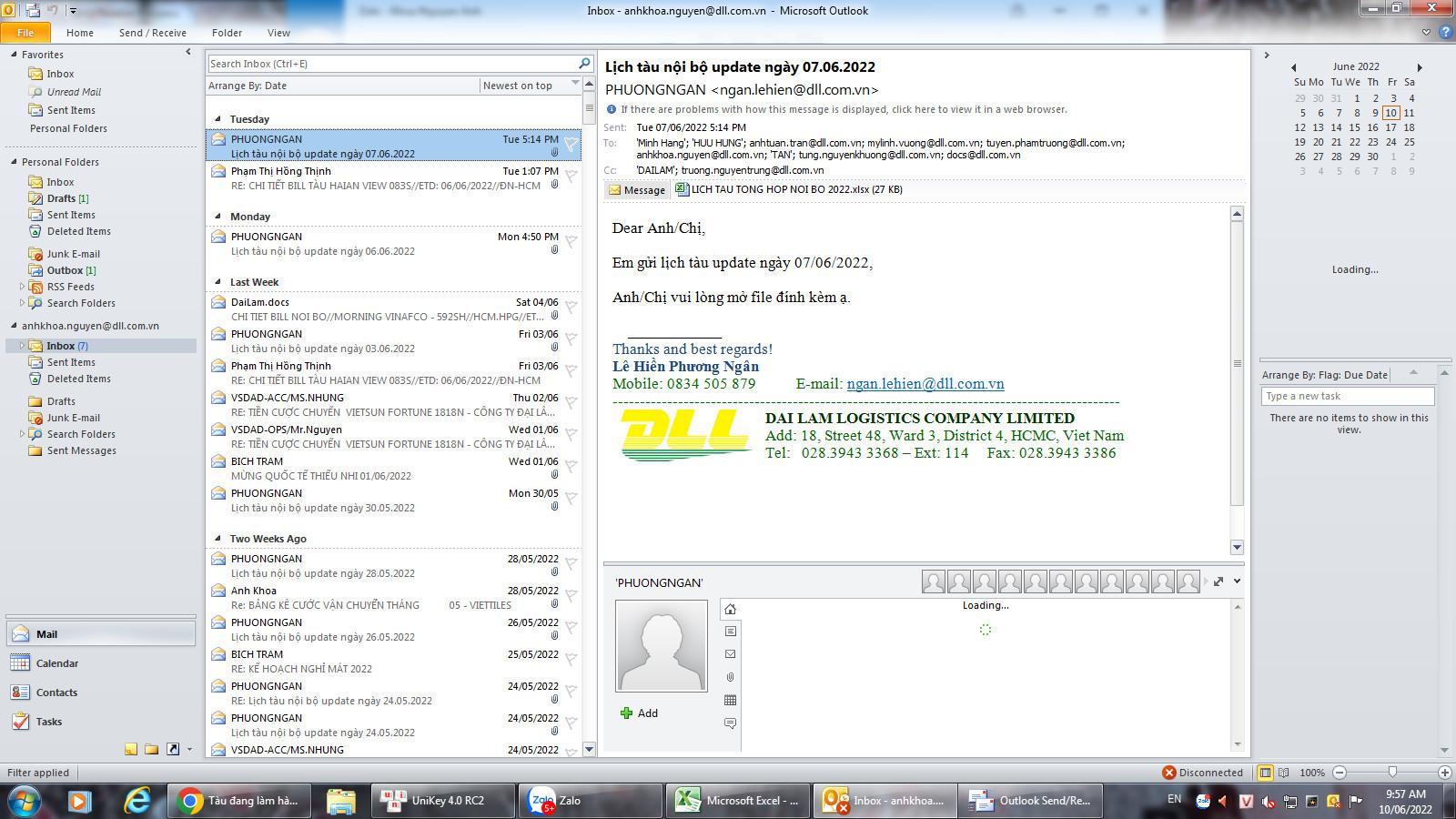Click the info icon in message header bar

[612, 109]
